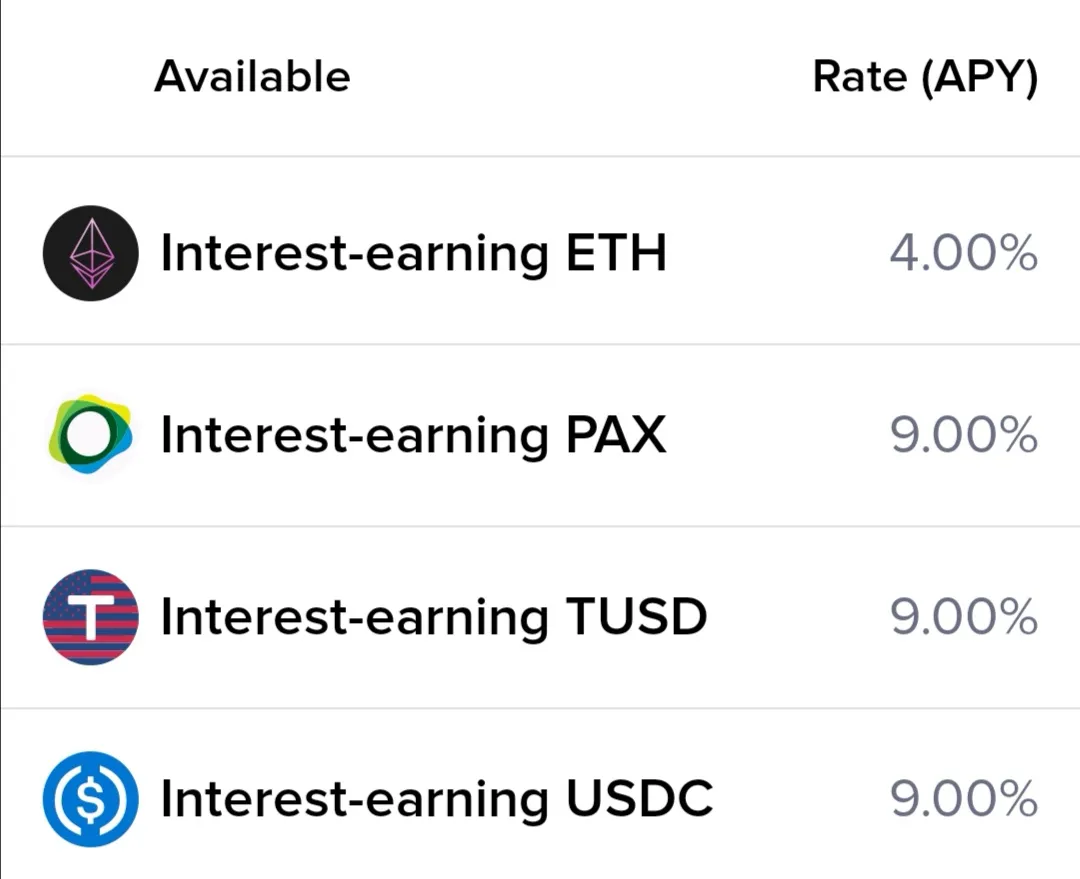Viewport: 1080px width, 879px height.
Task: Click the 9.00% rate for TUSD
Action: pos(963,617)
